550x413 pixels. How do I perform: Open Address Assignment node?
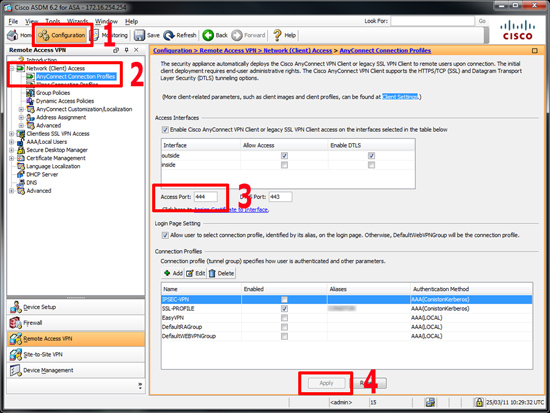[61, 117]
